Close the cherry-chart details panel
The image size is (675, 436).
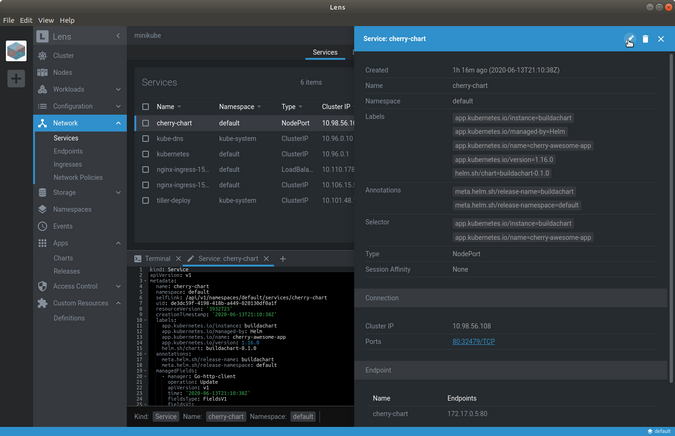[x=661, y=39]
